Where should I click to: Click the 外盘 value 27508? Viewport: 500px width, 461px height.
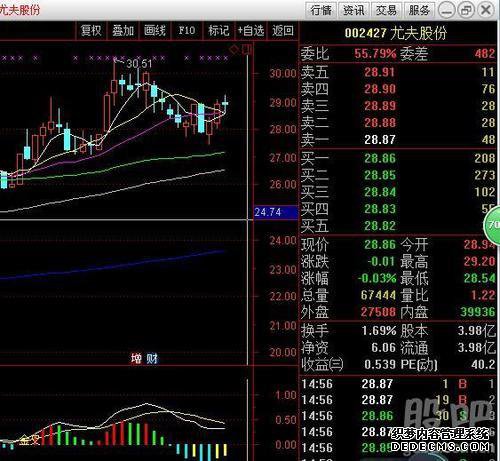378,312
